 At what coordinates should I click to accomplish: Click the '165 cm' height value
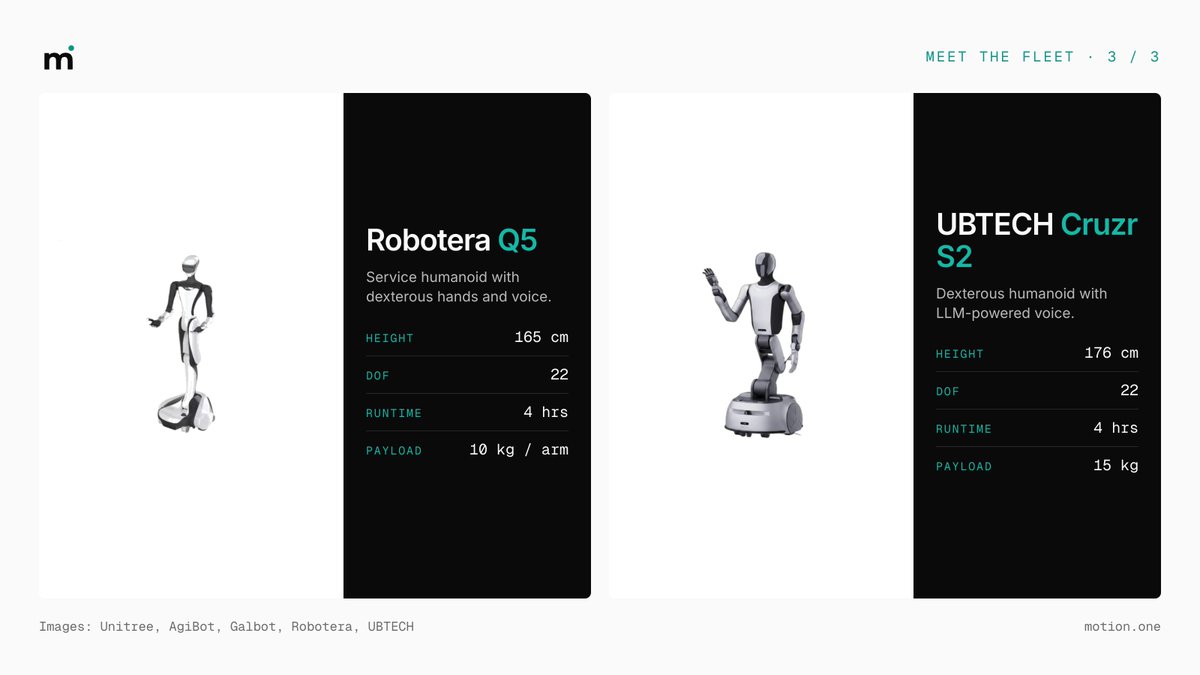[541, 337]
